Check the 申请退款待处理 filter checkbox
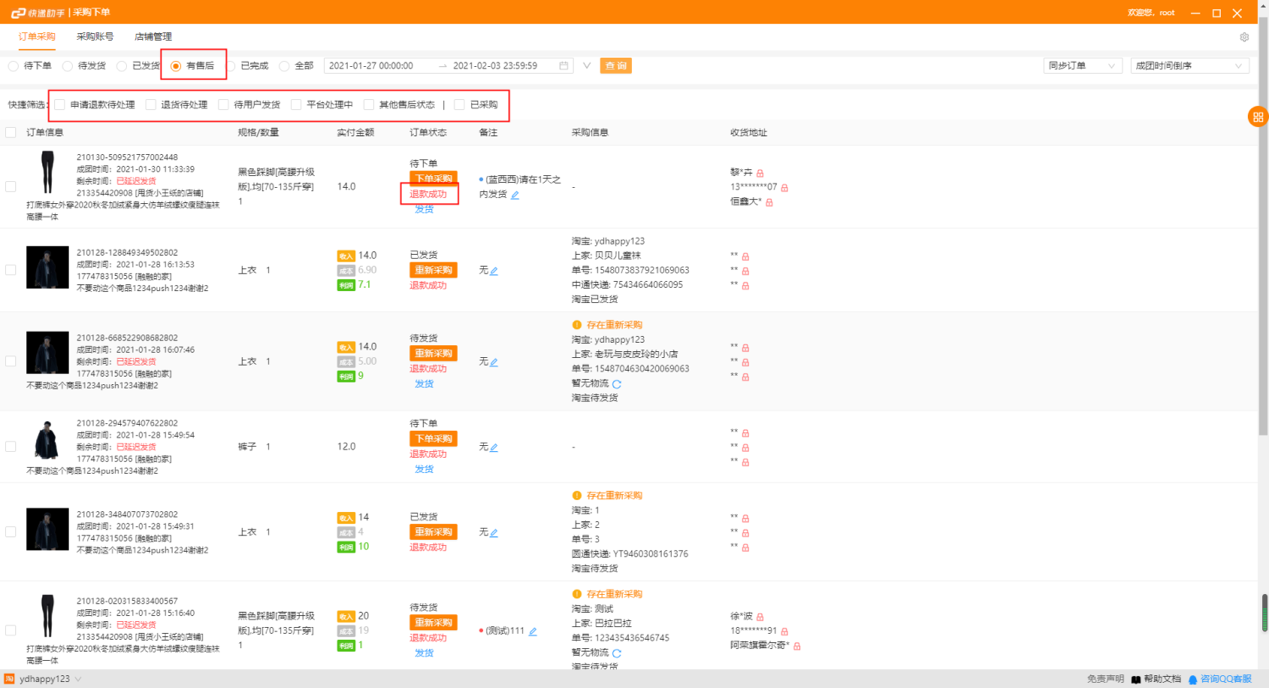Screen dimensions: 1269x688 (x=60, y=105)
